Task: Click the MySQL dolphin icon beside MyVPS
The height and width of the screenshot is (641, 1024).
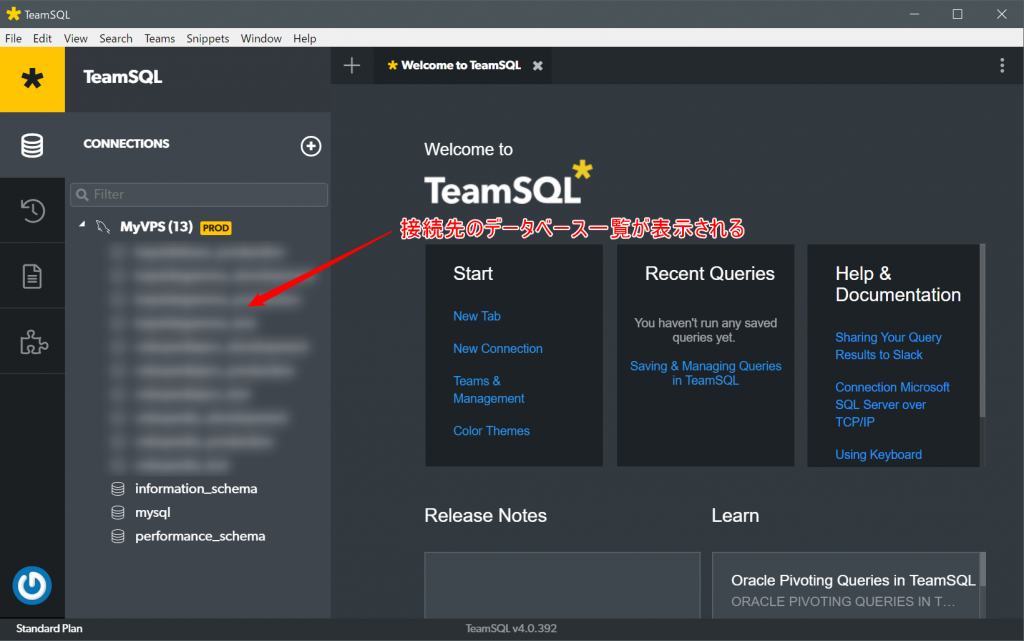Action: coord(103,227)
